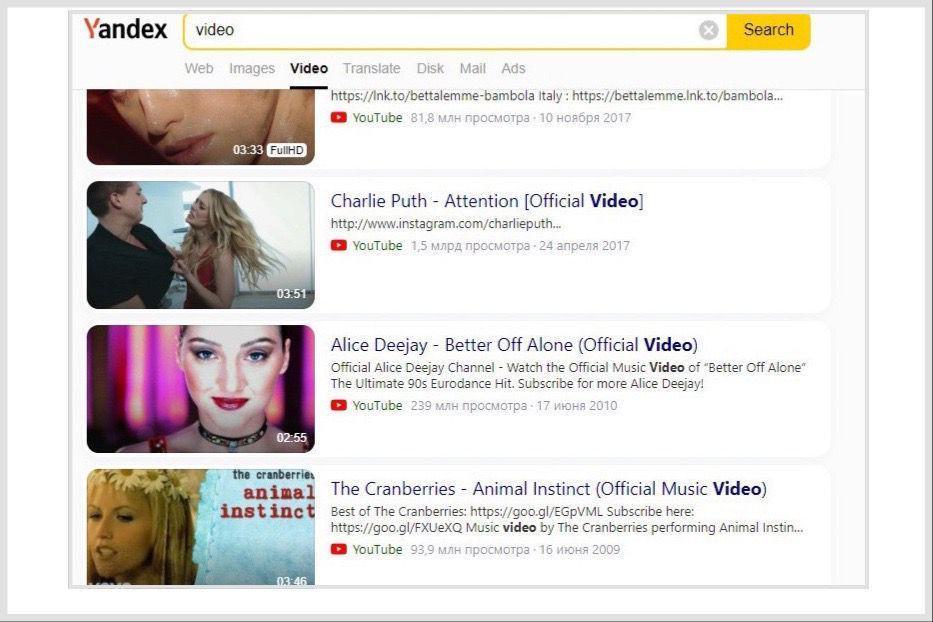Screen dimensions: 933x622
Task: Open the Mail tab
Action: (x=472, y=68)
